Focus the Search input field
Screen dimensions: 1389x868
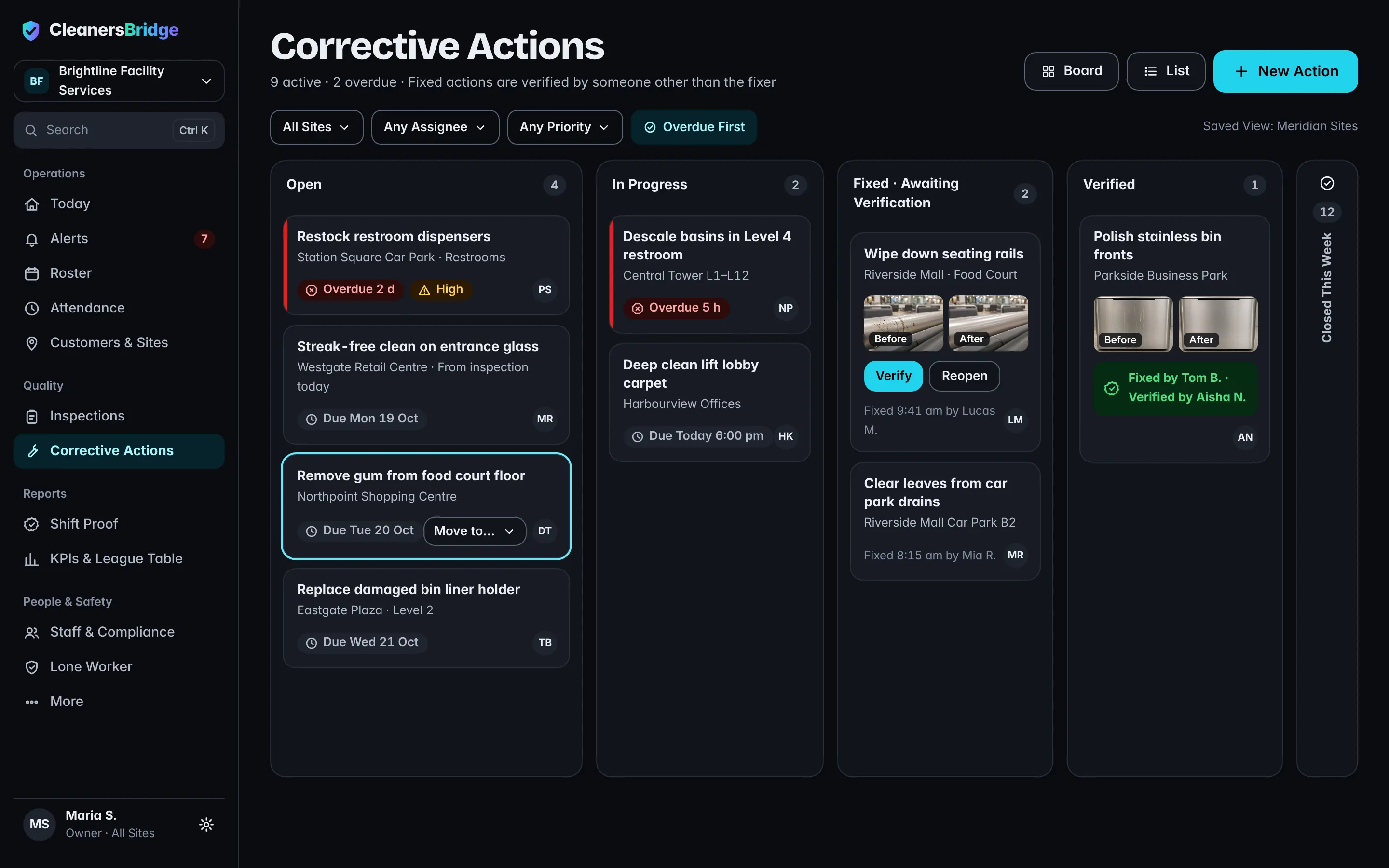coord(119,130)
